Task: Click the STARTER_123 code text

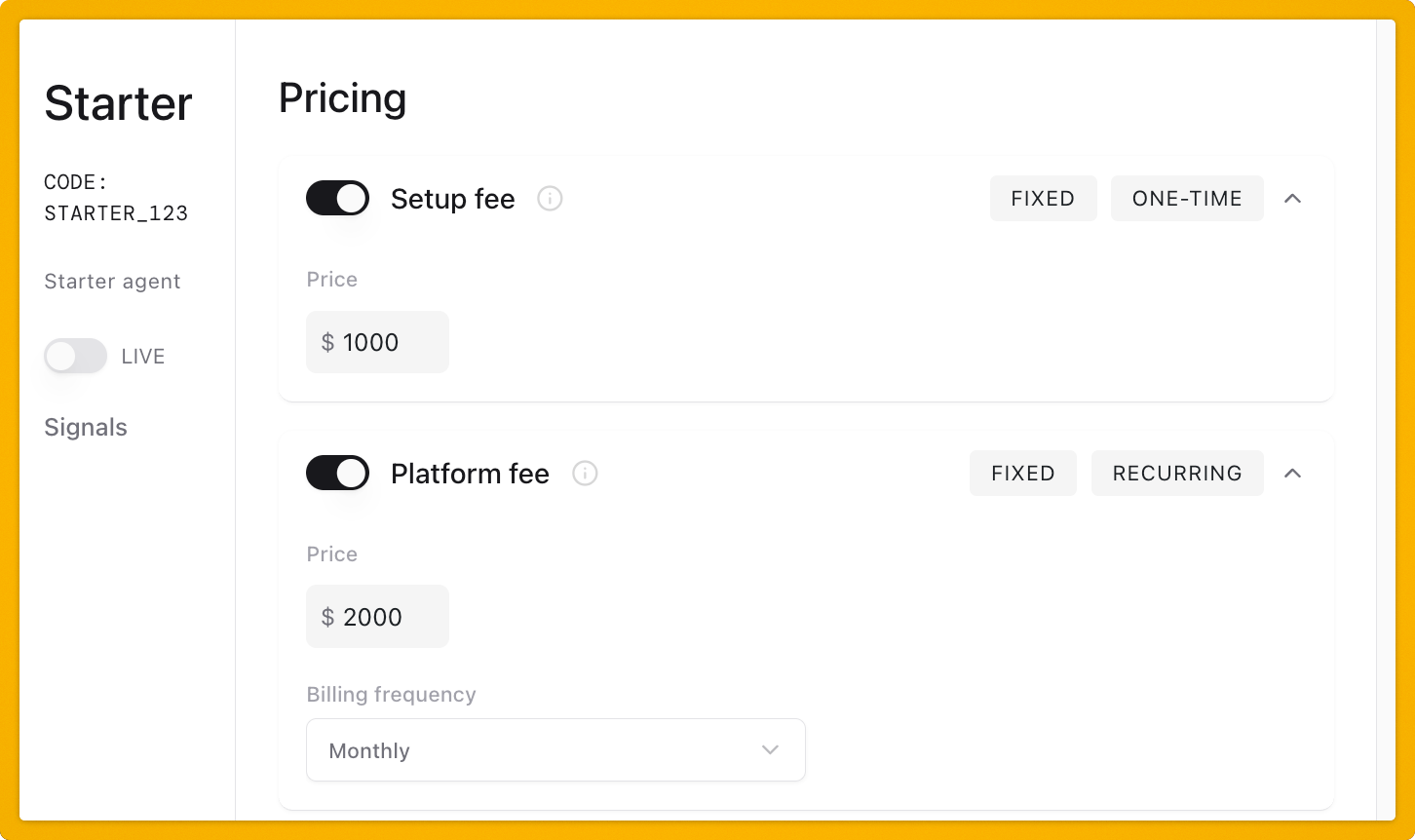Action: pyautogui.click(x=116, y=212)
